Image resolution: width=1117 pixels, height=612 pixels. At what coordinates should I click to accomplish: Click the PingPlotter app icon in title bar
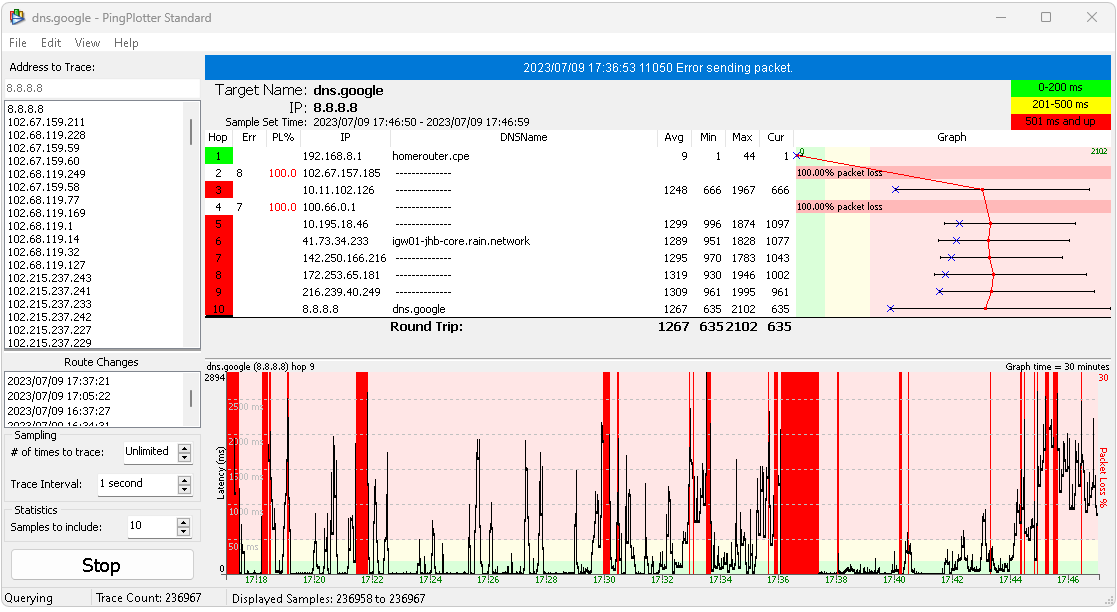click(17, 17)
